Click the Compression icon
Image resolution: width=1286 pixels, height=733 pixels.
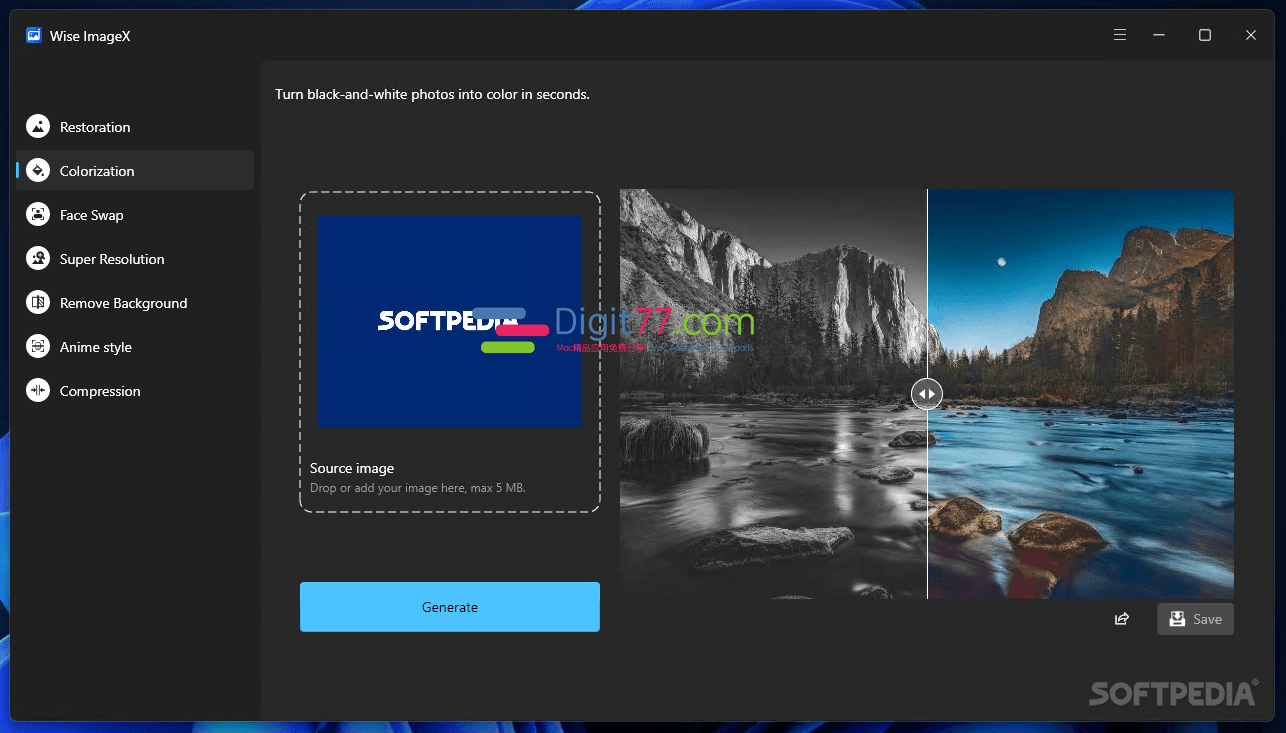(38, 391)
